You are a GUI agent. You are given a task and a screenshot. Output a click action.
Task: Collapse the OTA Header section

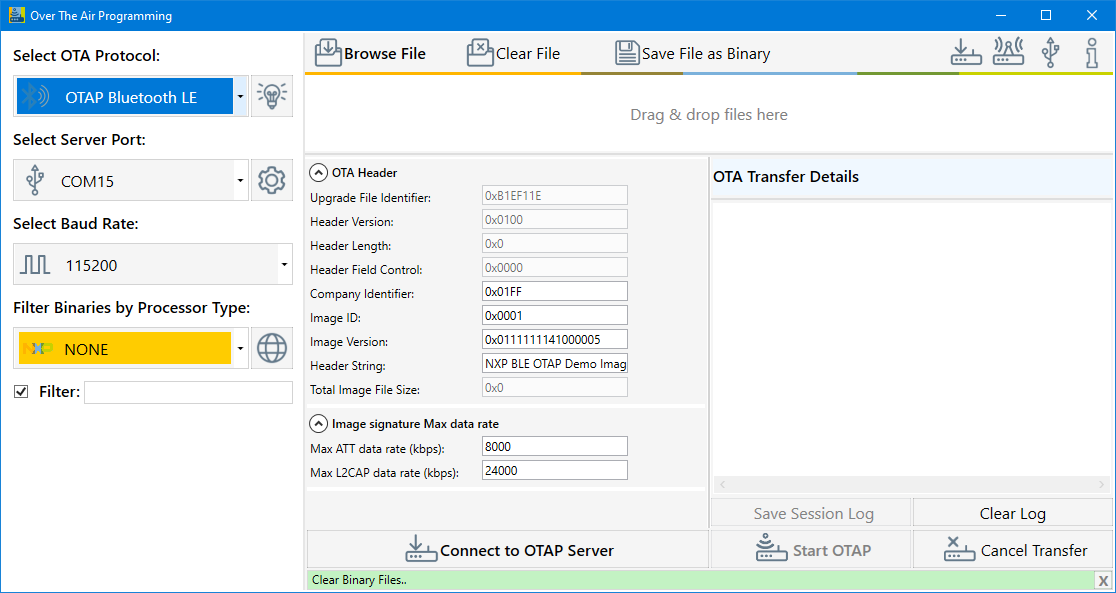point(318,172)
